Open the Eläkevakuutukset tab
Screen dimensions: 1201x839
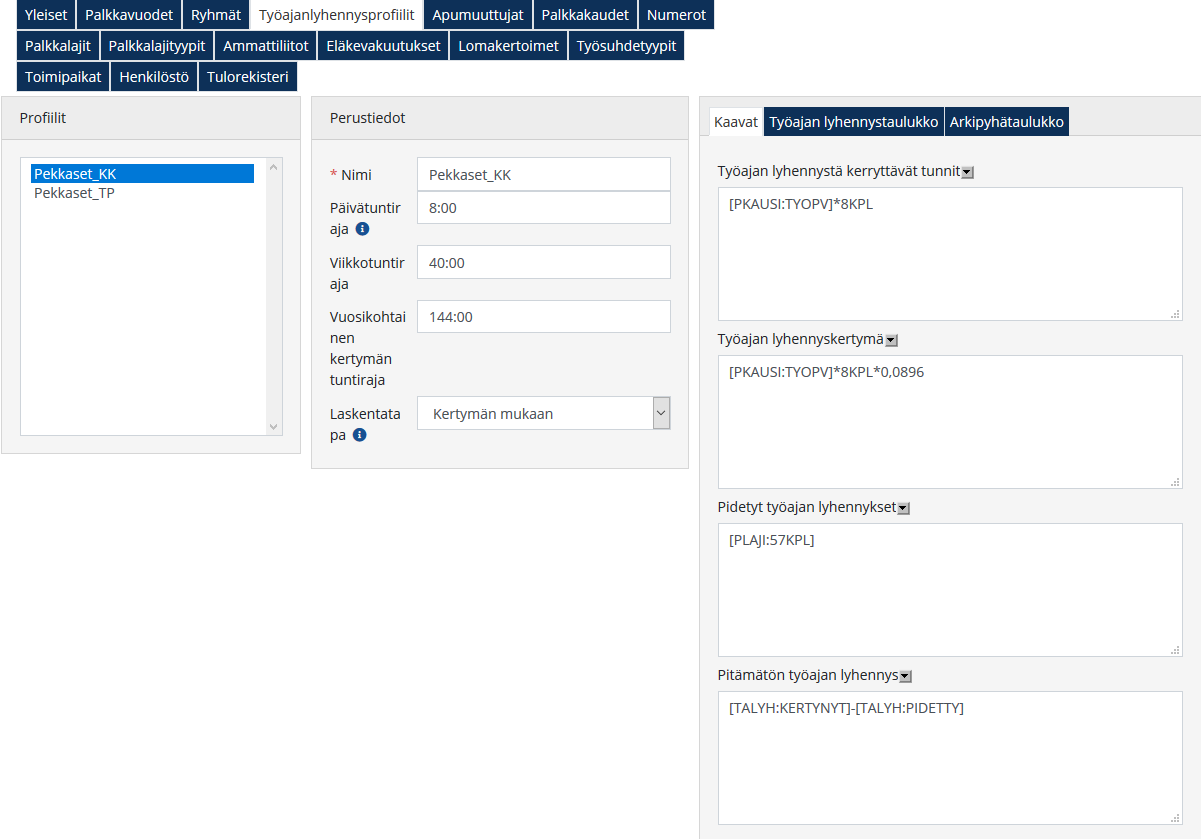[x=383, y=46]
